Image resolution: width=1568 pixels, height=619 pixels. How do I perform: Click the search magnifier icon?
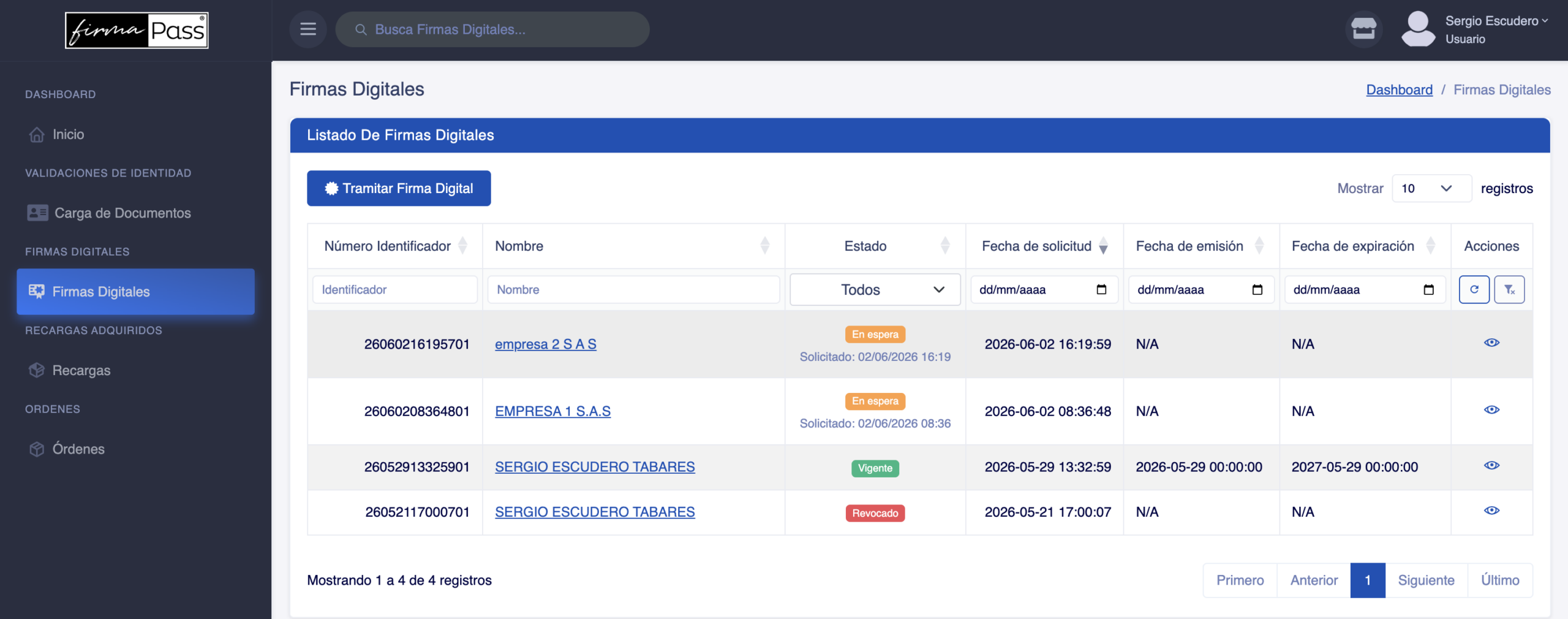pos(361,29)
